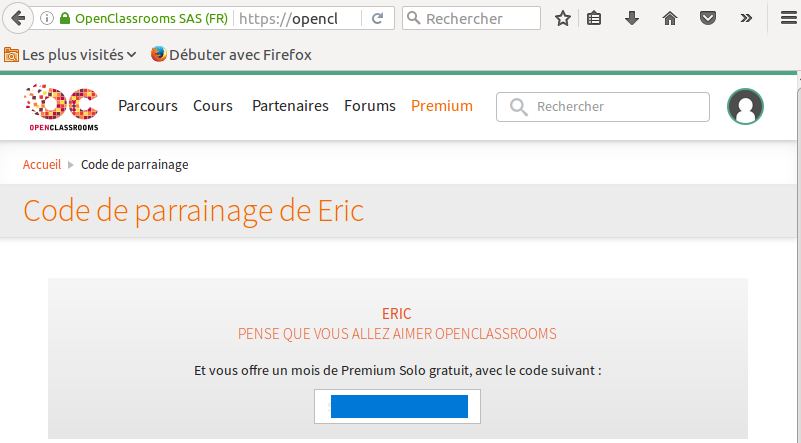Click the site information icon in address bar
The width and height of the screenshot is (801, 443).
pyautogui.click(x=46, y=18)
